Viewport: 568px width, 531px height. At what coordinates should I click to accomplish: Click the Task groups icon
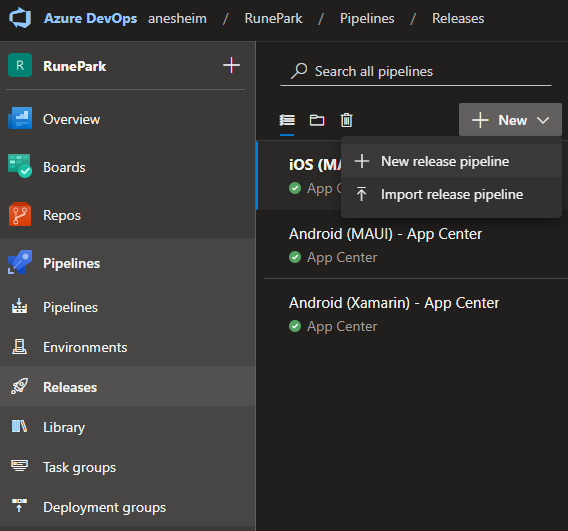click(x=20, y=465)
